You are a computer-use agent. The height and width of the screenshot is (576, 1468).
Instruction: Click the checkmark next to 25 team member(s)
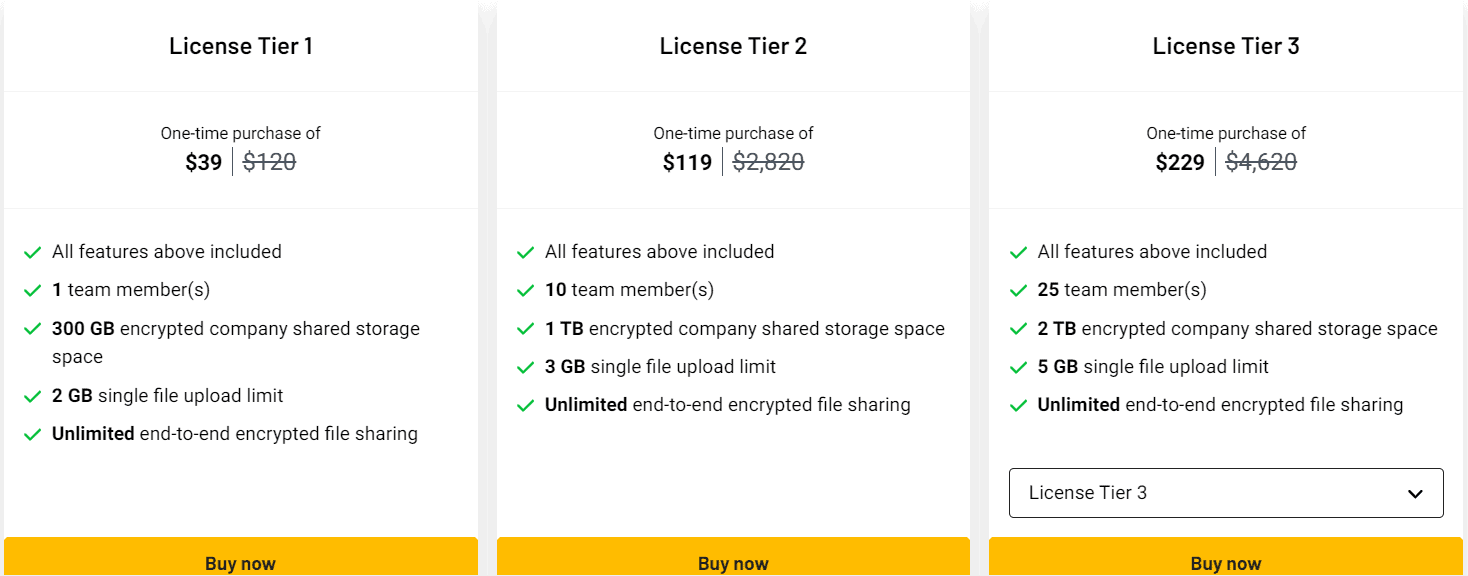(1018, 290)
